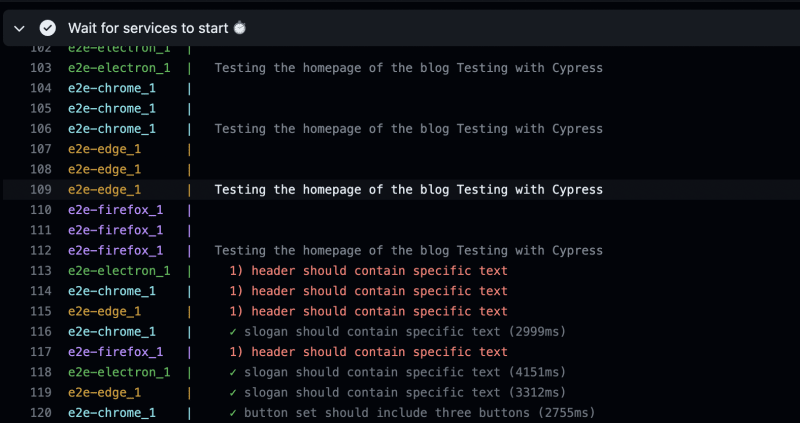The image size is (800, 423).
Task: Click e2e-firefox_1 label on line 110
Action: click(x=116, y=210)
